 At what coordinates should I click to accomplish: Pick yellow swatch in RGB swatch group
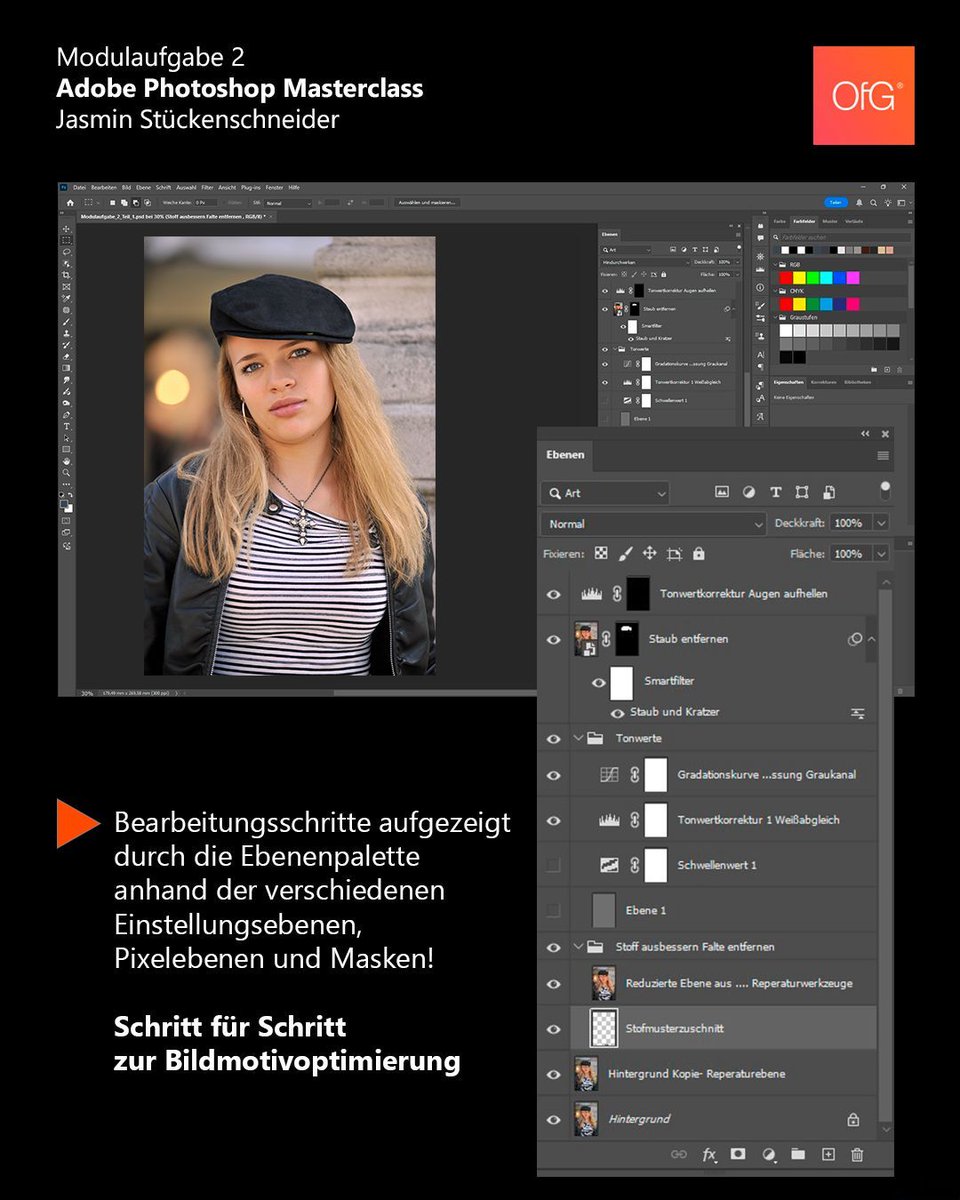[799, 277]
